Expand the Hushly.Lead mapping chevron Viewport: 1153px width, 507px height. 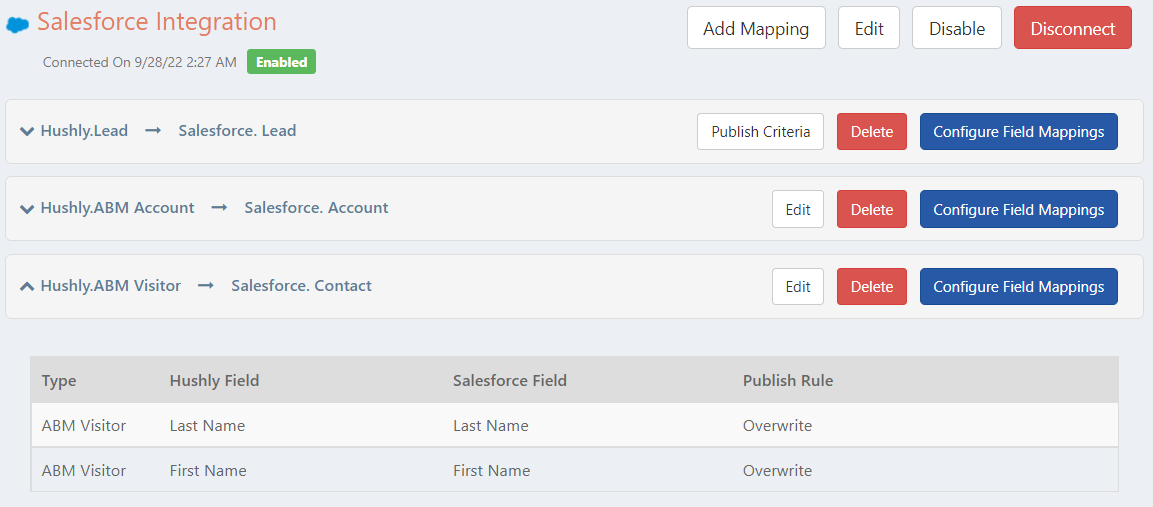(27, 132)
